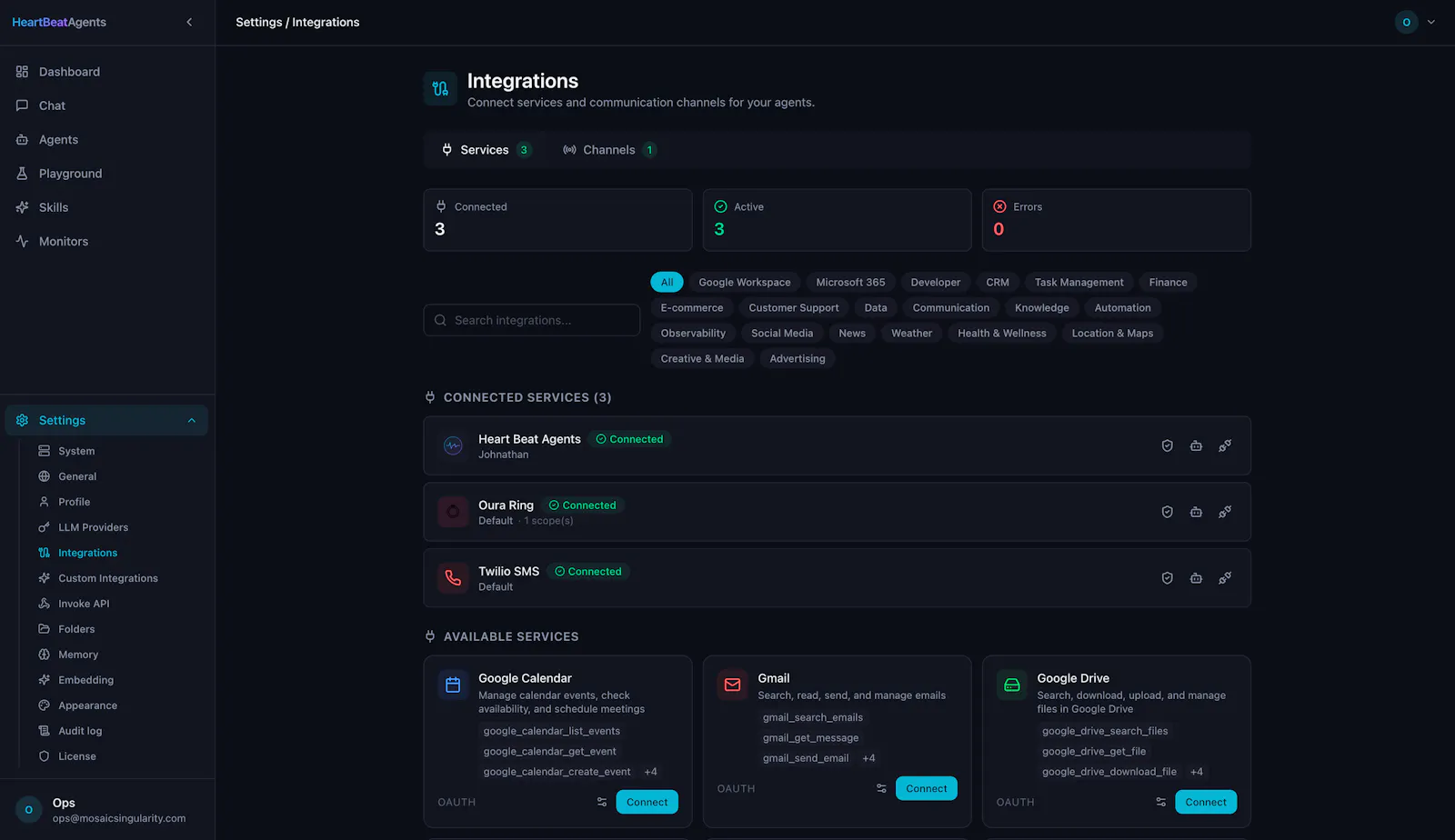Disconnect icon on Heart Beat Agents row
The image size is (1455, 840).
(1225, 445)
